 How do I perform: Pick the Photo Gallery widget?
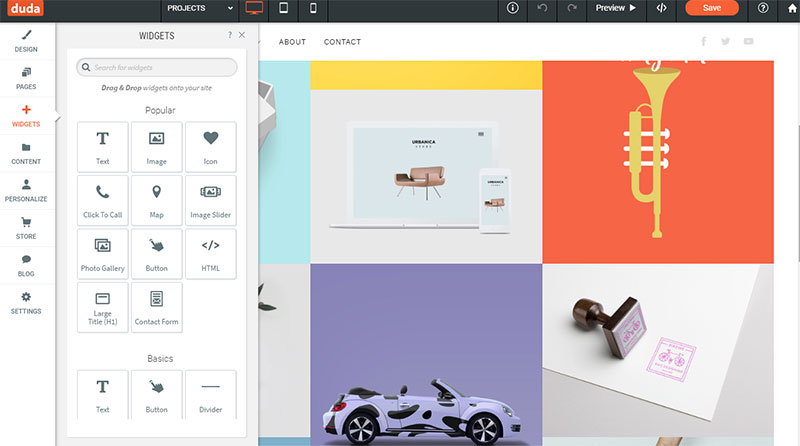coord(103,254)
